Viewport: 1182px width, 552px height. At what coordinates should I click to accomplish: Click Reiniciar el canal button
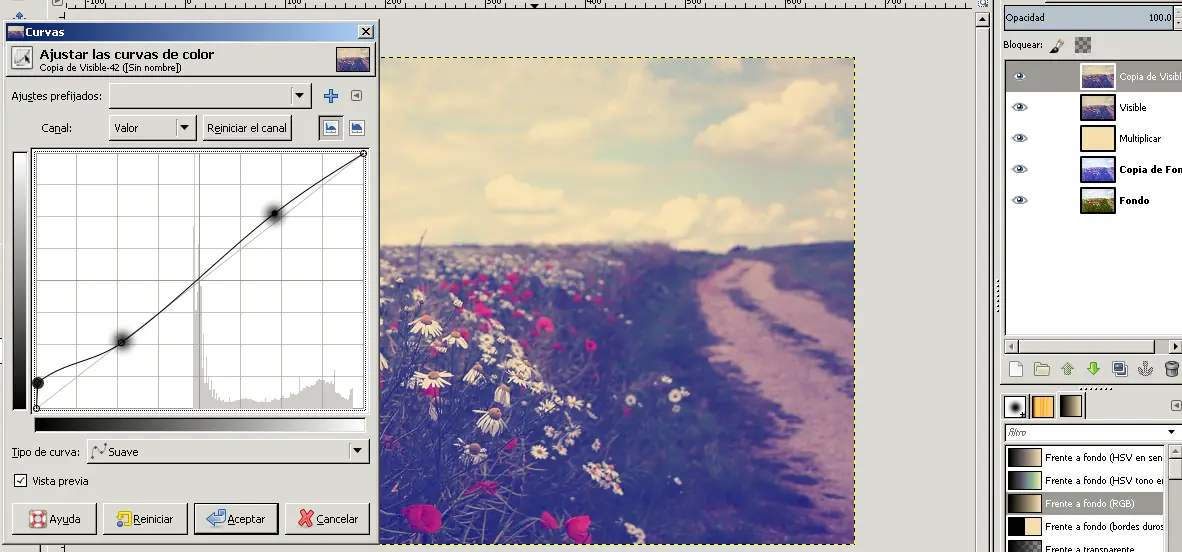pos(247,127)
